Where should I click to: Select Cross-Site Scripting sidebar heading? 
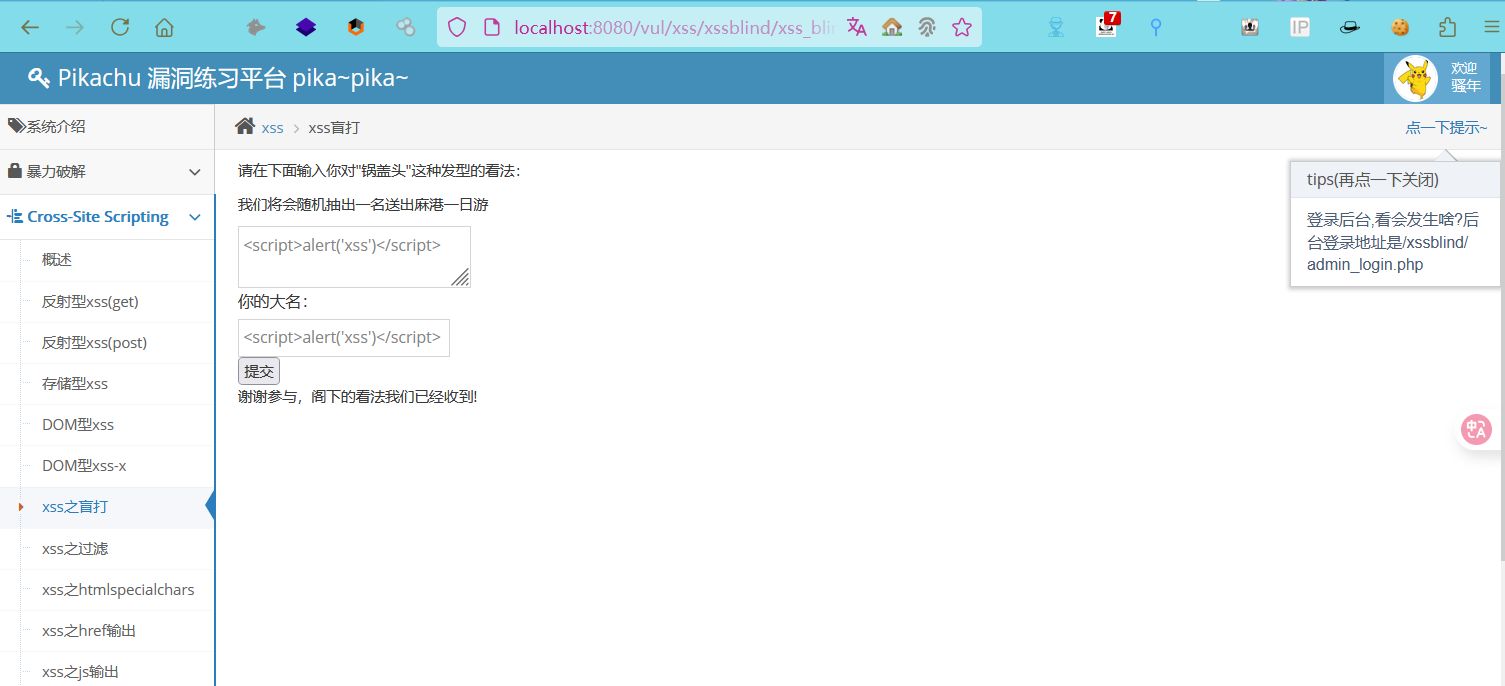98,217
